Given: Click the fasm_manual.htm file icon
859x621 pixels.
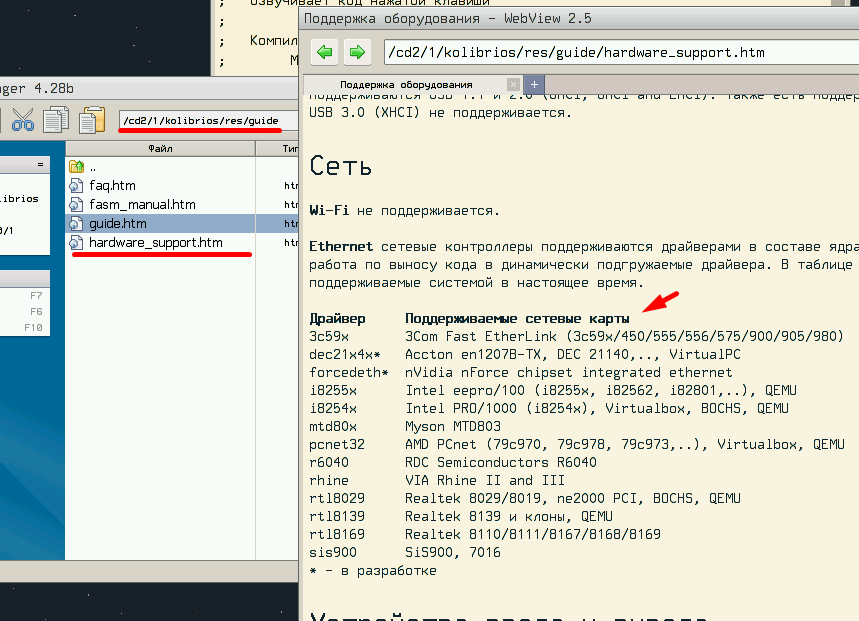Looking at the screenshot, I should (76, 205).
